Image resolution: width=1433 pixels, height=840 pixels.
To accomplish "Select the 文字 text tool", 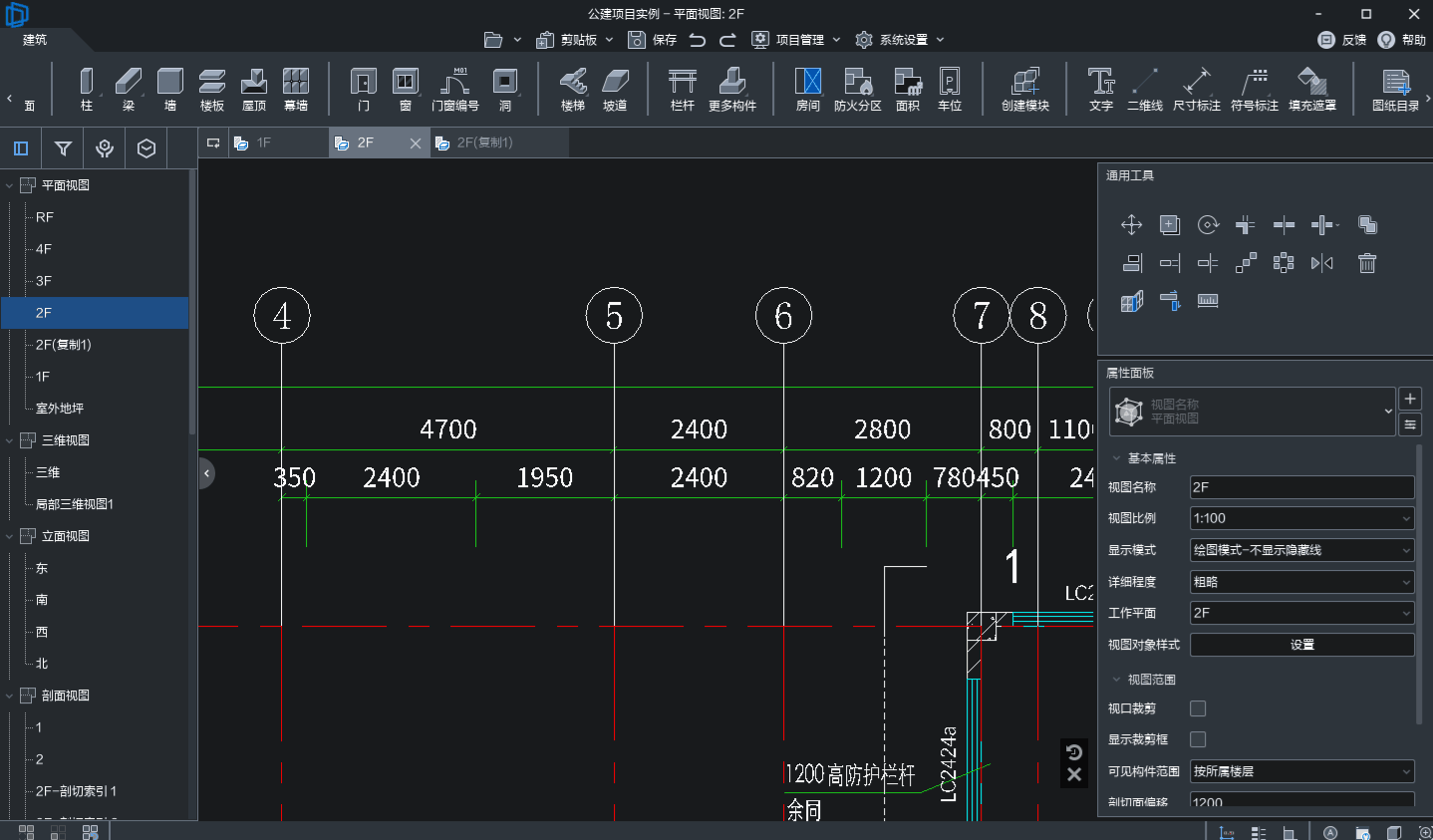I will (x=1101, y=90).
